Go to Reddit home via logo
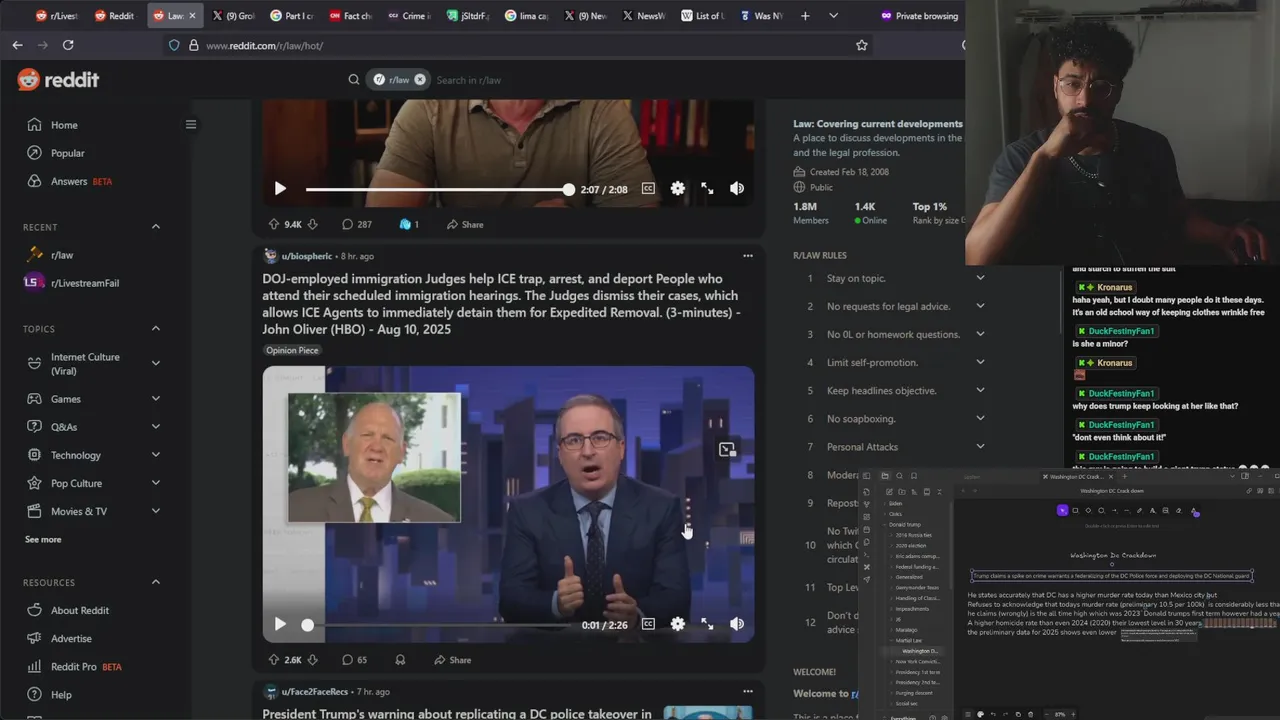This screenshot has height=720, width=1280. tap(59, 80)
